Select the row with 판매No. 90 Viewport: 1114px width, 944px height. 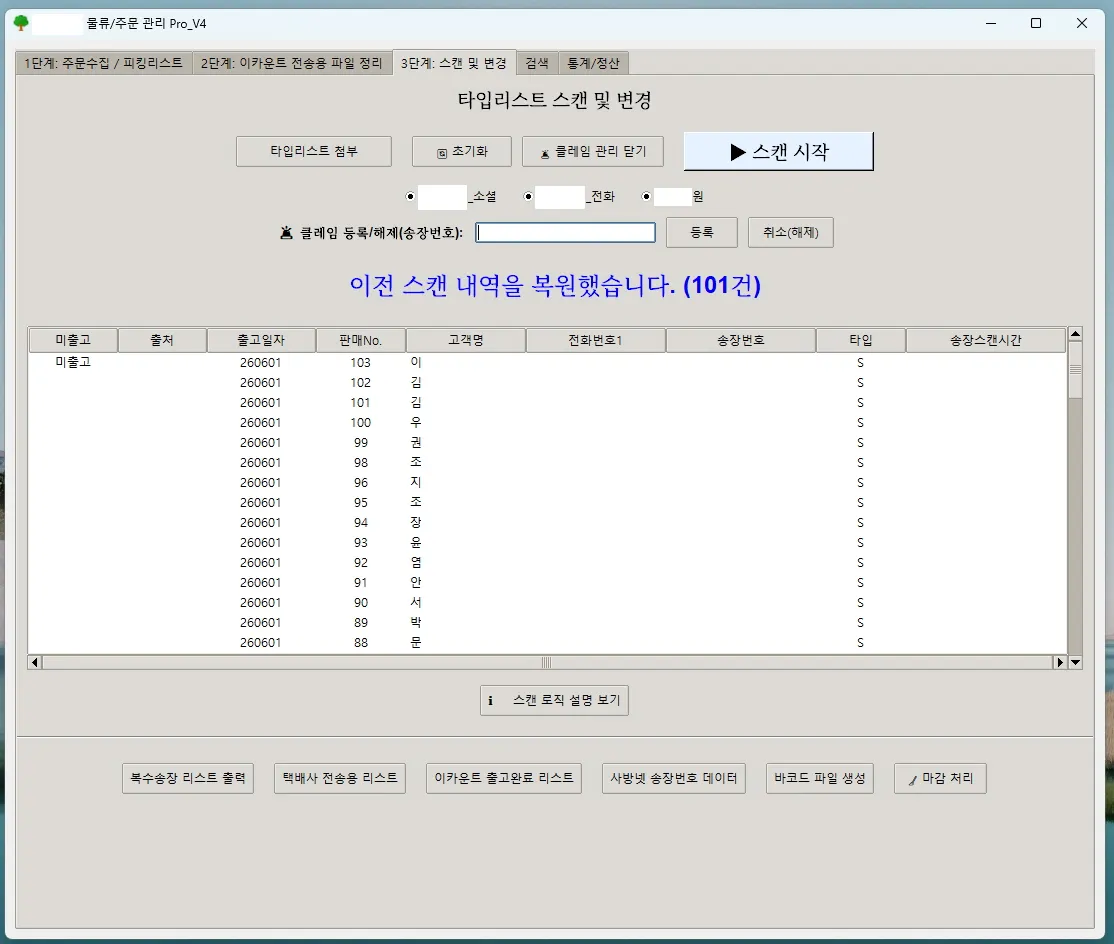pyautogui.click(x=547, y=602)
